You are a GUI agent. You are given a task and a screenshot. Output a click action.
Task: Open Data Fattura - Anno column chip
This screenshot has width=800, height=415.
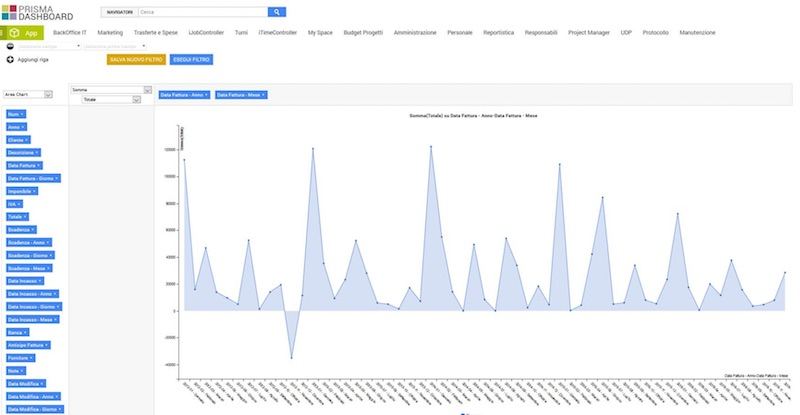[184, 95]
